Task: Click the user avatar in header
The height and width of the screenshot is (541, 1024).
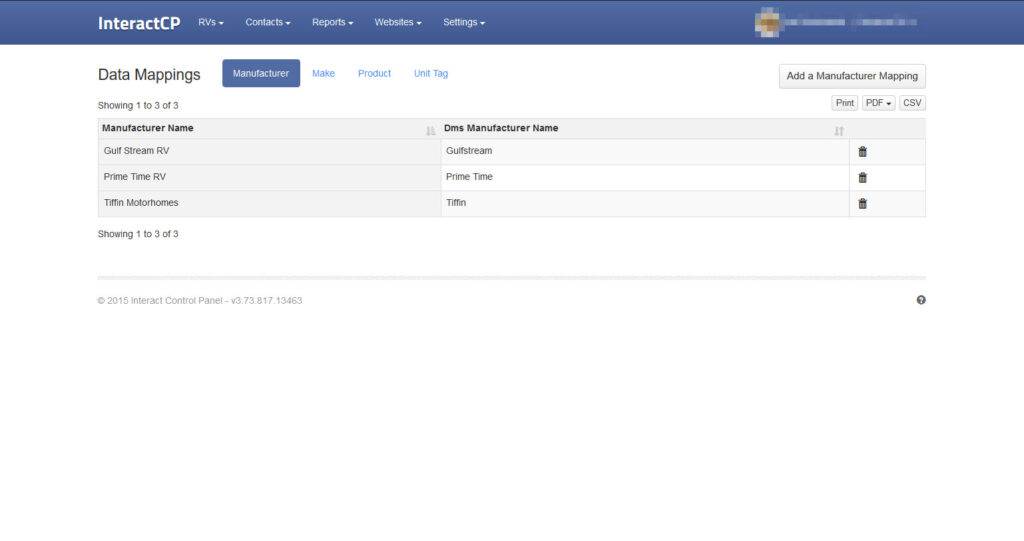Action: (767, 22)
